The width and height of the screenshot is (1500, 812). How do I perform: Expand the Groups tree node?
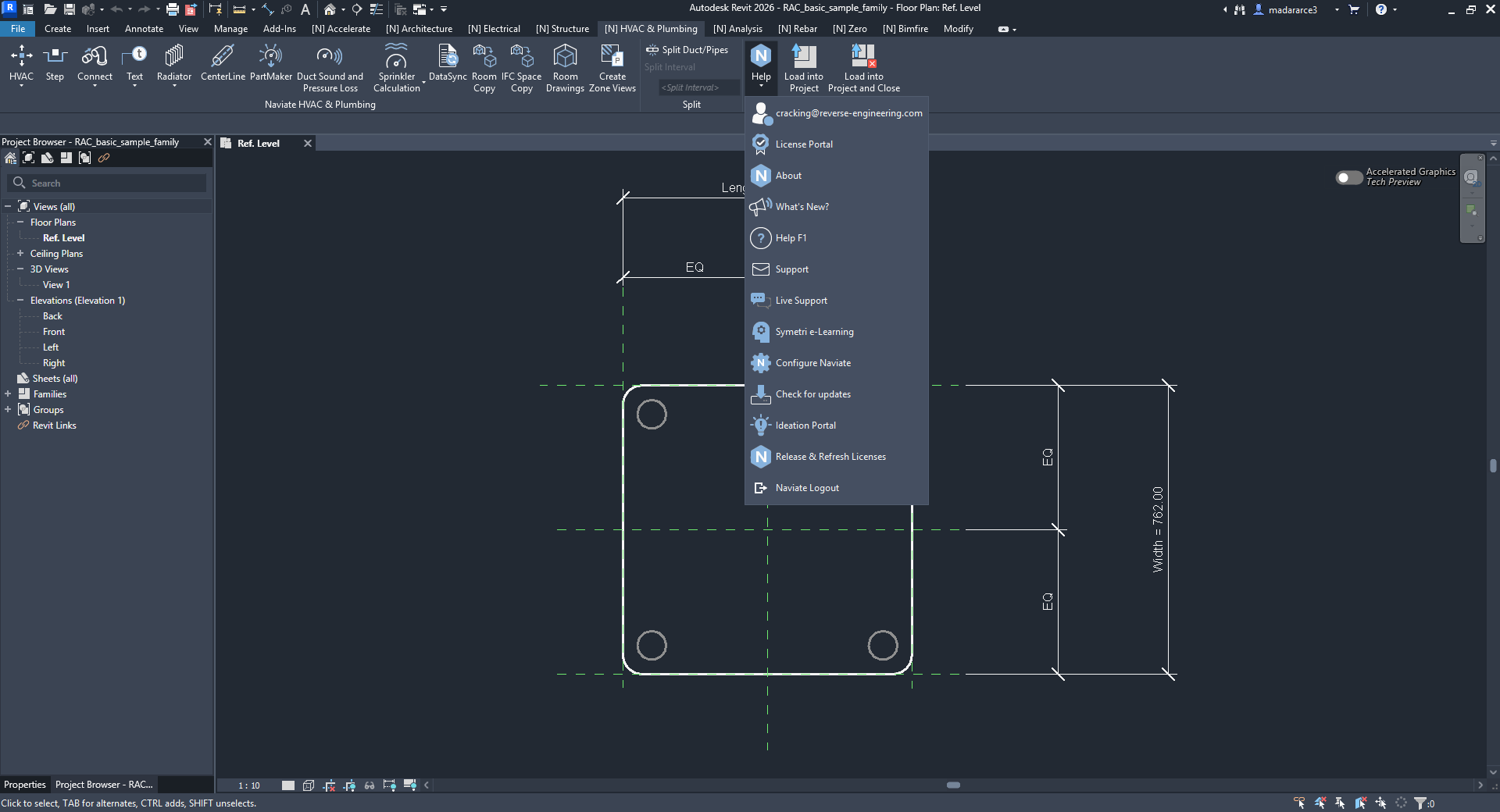[8, 410]
